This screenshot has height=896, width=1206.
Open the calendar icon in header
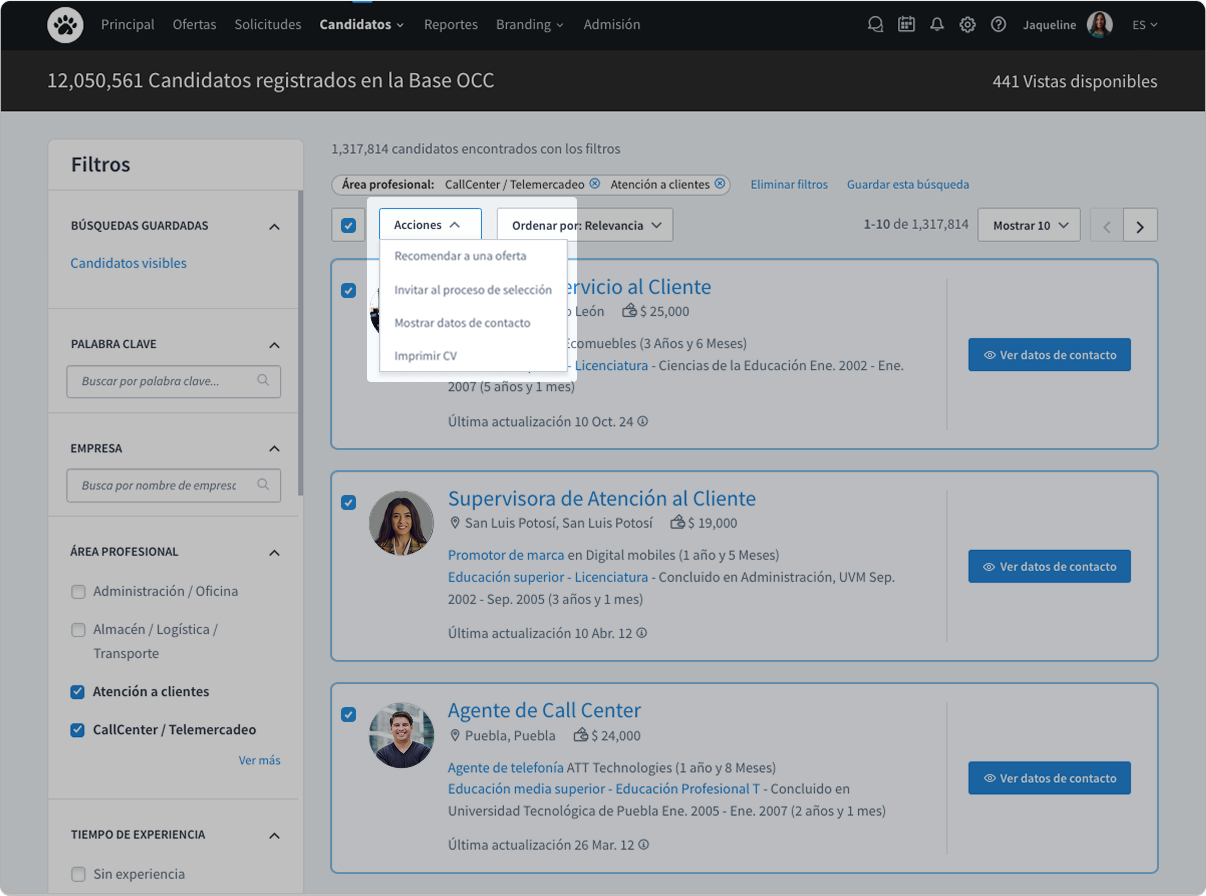906,25
